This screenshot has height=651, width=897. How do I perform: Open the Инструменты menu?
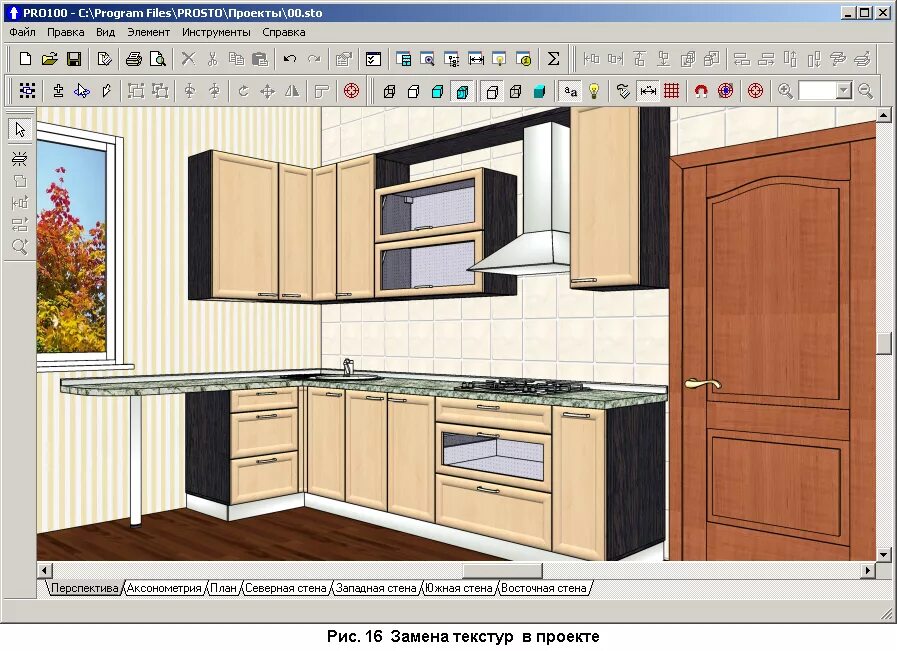[216, 32]
